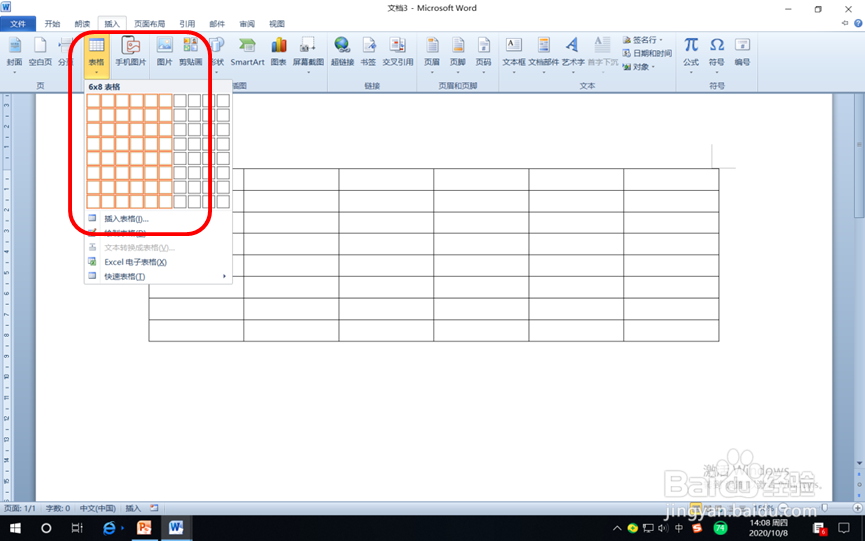Launch Internet Explorer from taskbar
Viewport: 865px width, 541px height.
pos(110,528)
